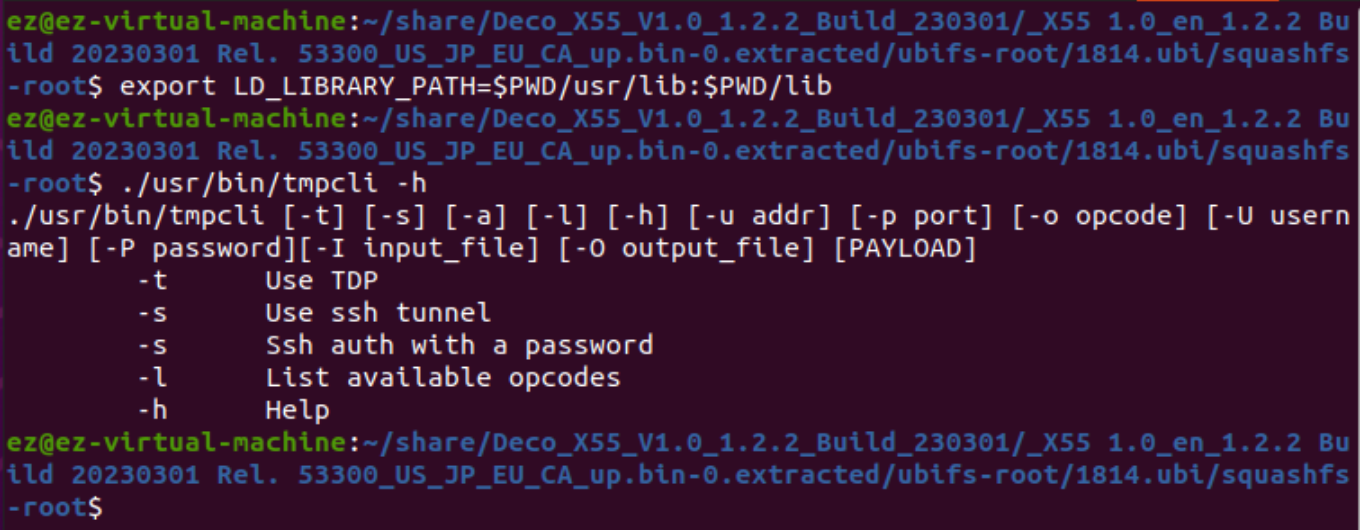Click the -t flag in option list

tap(153, 281)
